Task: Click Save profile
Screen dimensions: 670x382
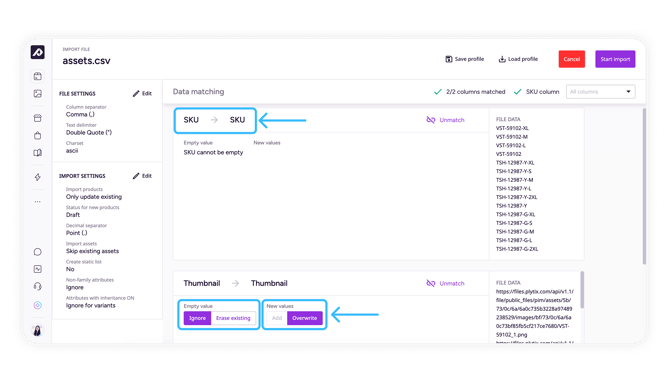Action: [x=464, y=59]
